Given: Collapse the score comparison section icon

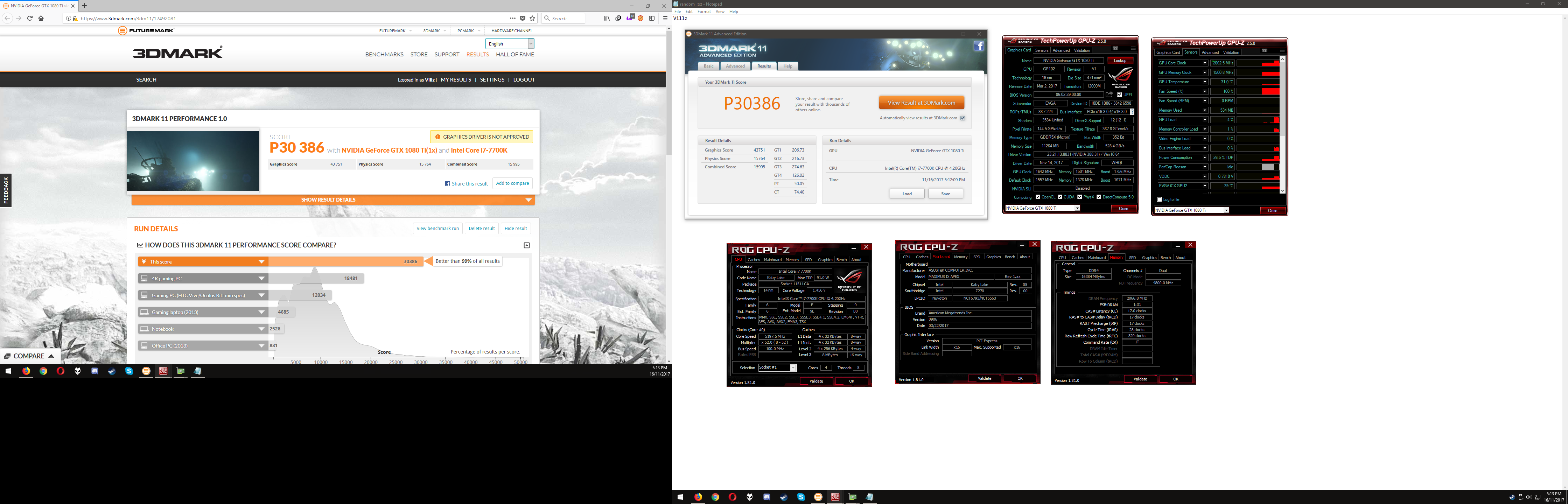Looking at the screenshot, I should tap(526, 245).
